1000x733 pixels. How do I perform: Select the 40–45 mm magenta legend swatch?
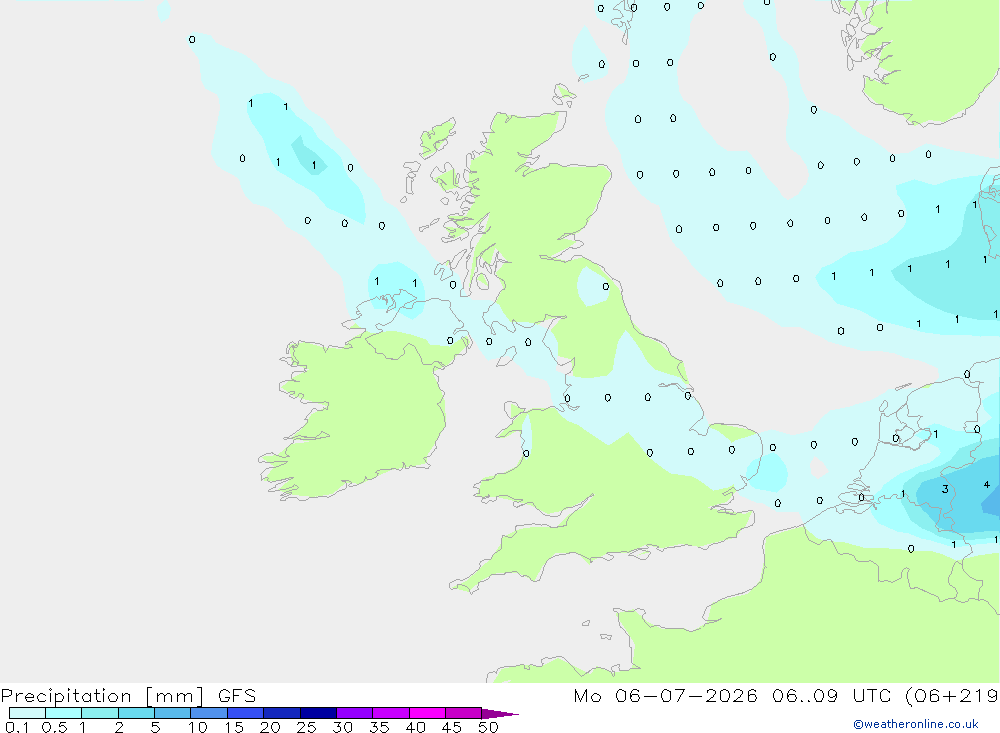pos(427,713)
